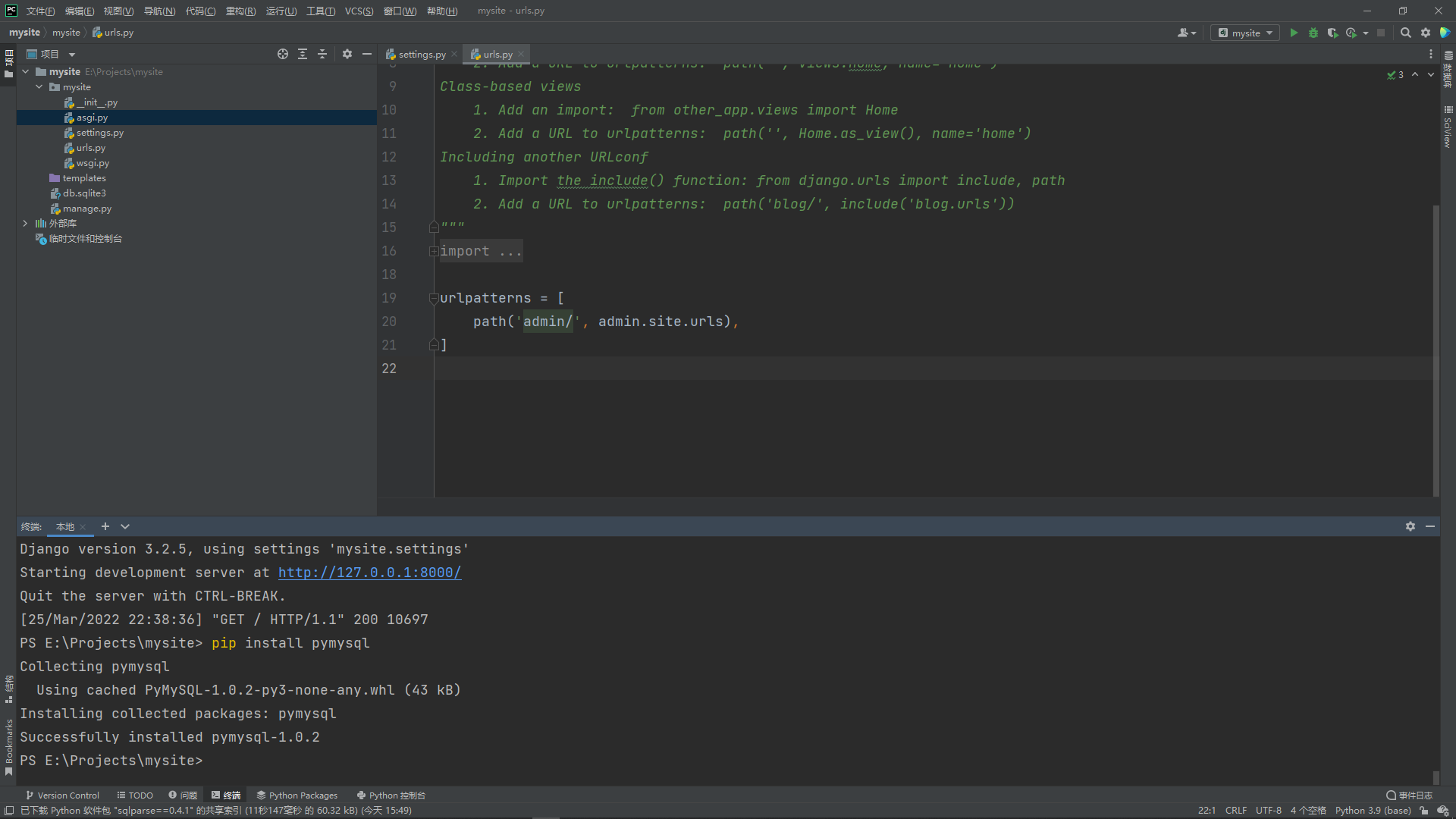Collapse the inner mysite package folder
Image resolution: width=1456 pixels, height=819 pixels.
point(39,86)
